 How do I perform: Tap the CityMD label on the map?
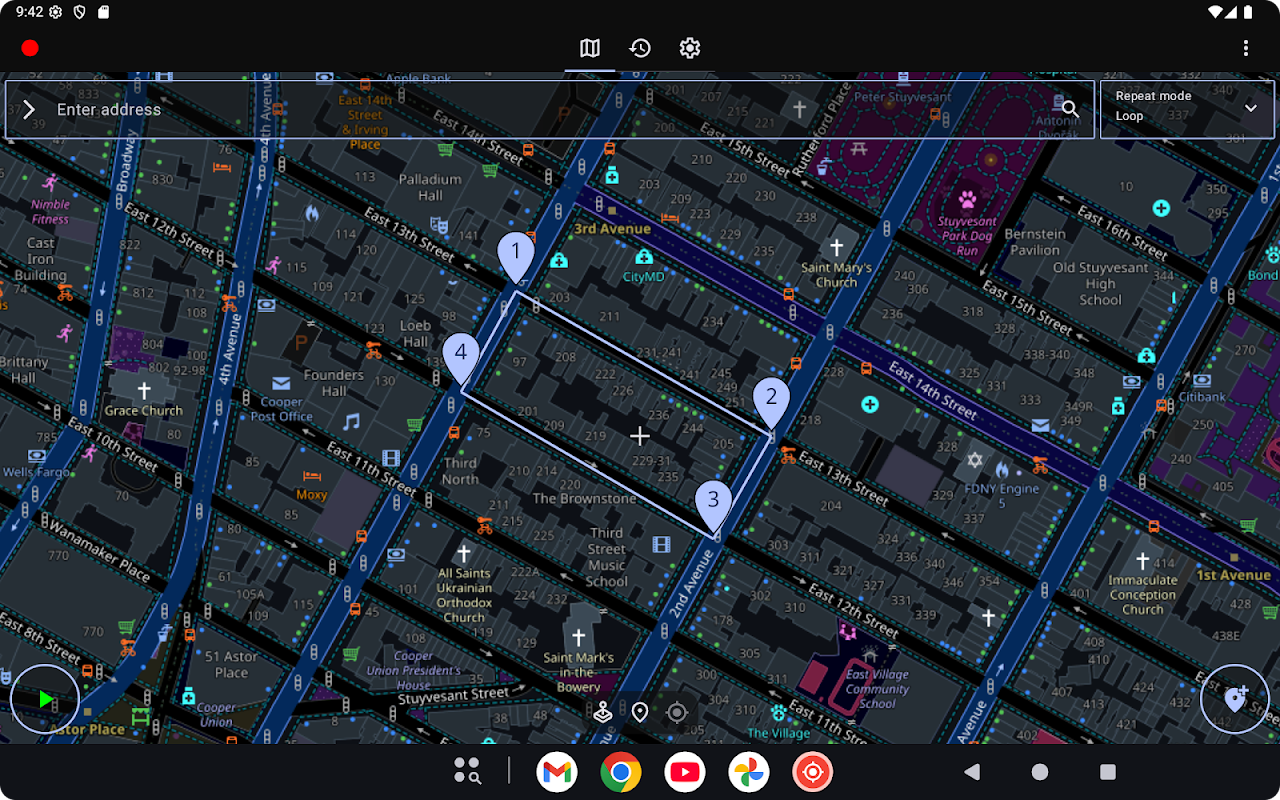[x=644, y=276]
